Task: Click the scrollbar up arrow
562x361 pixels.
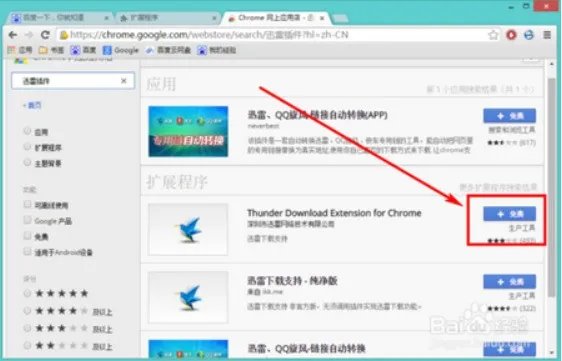Action: pyautogui.click(x=551, y=64)
